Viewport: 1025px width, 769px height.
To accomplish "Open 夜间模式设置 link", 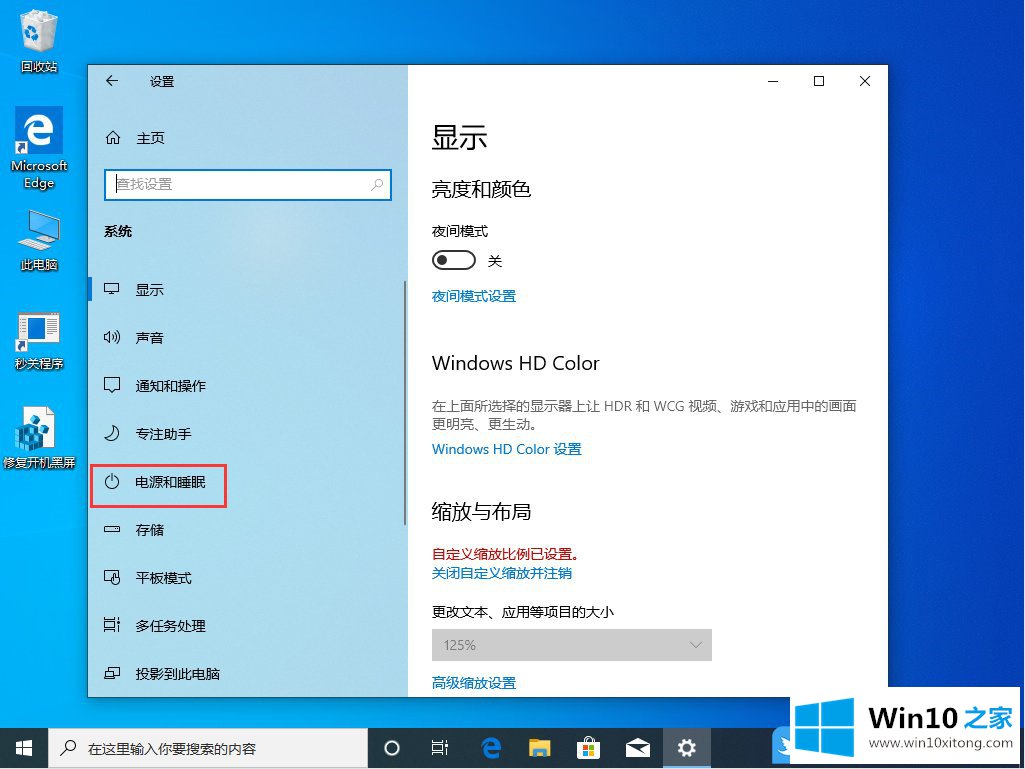I will [x=474, y=296].
